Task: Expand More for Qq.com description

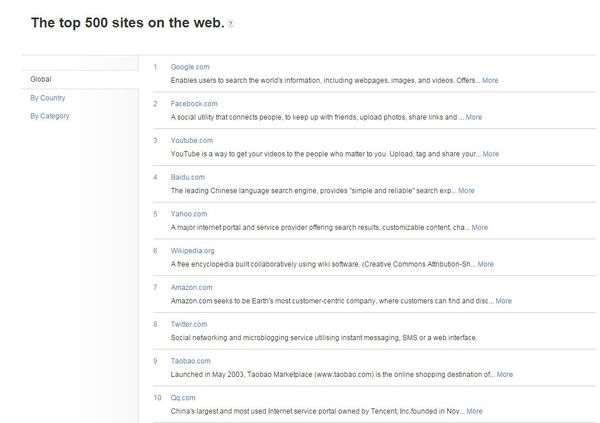Action: coord(474,411)
